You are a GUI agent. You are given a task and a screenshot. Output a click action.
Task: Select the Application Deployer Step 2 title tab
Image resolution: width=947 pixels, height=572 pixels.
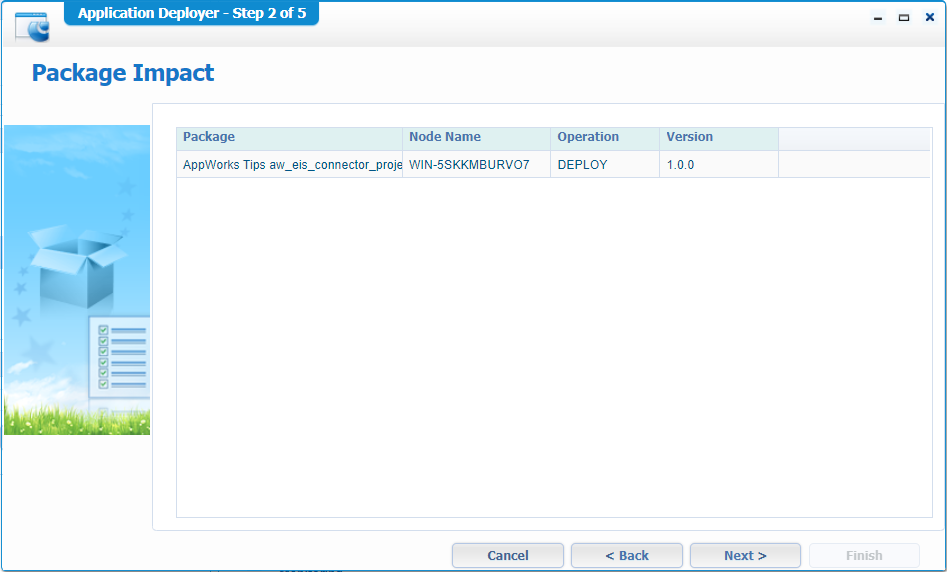pos(191,14)
